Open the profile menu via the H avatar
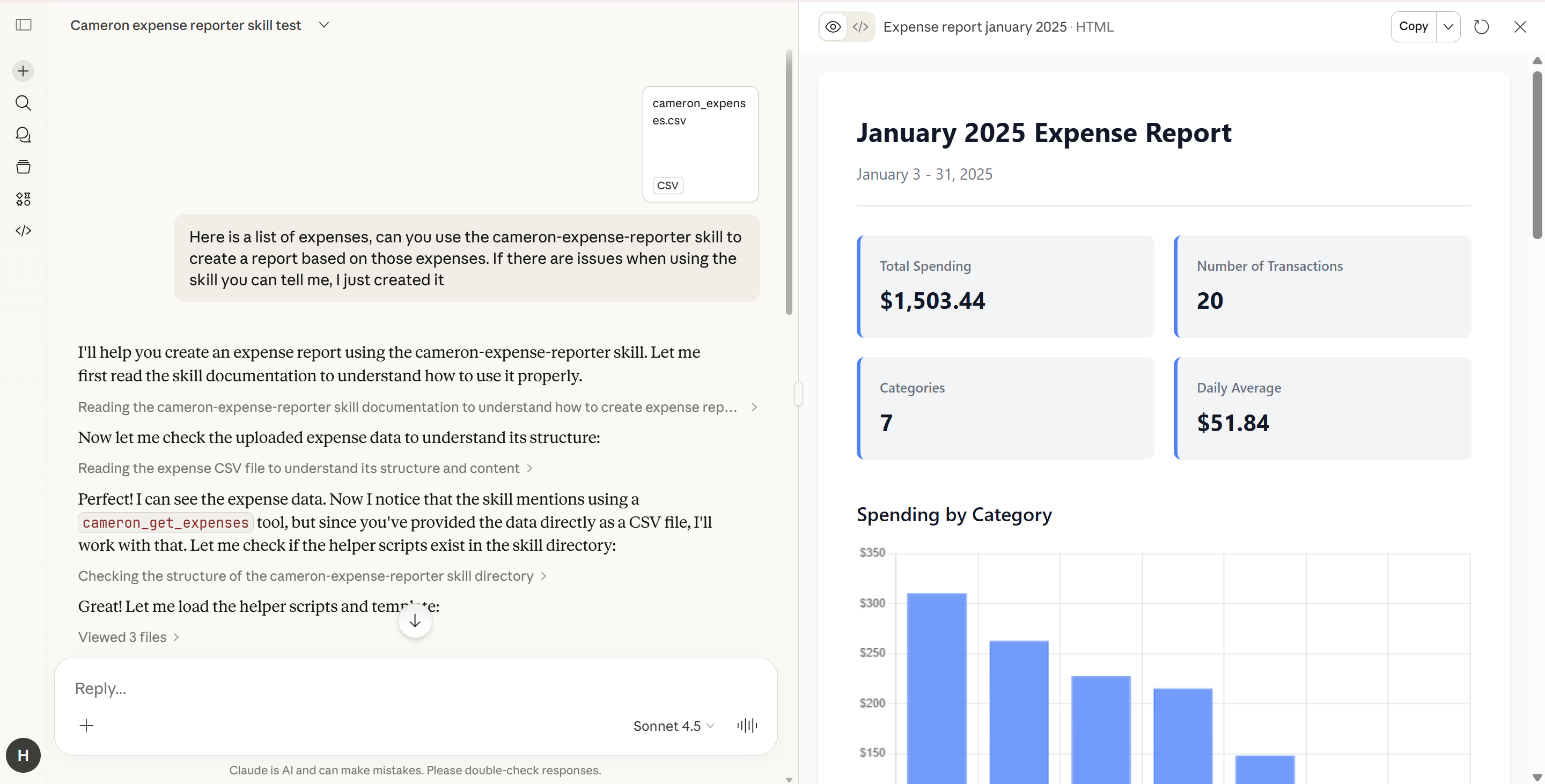Viewport: 1545px width, 784px height. pyautogui.click(x=23, y=755)
